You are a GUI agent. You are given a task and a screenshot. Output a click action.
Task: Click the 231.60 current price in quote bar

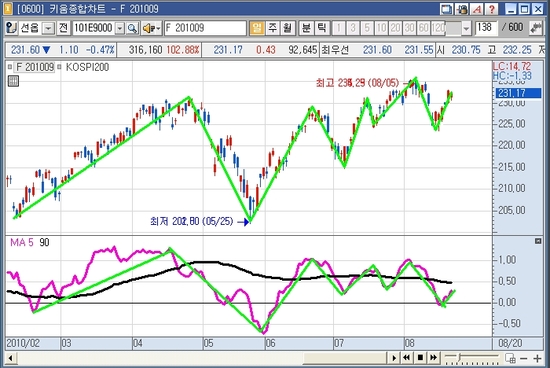click(x=25, y=50)
